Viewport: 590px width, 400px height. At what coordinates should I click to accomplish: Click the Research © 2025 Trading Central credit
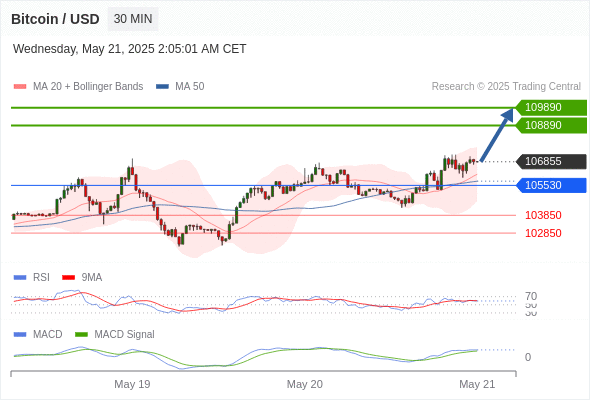(x=506, y=87)
